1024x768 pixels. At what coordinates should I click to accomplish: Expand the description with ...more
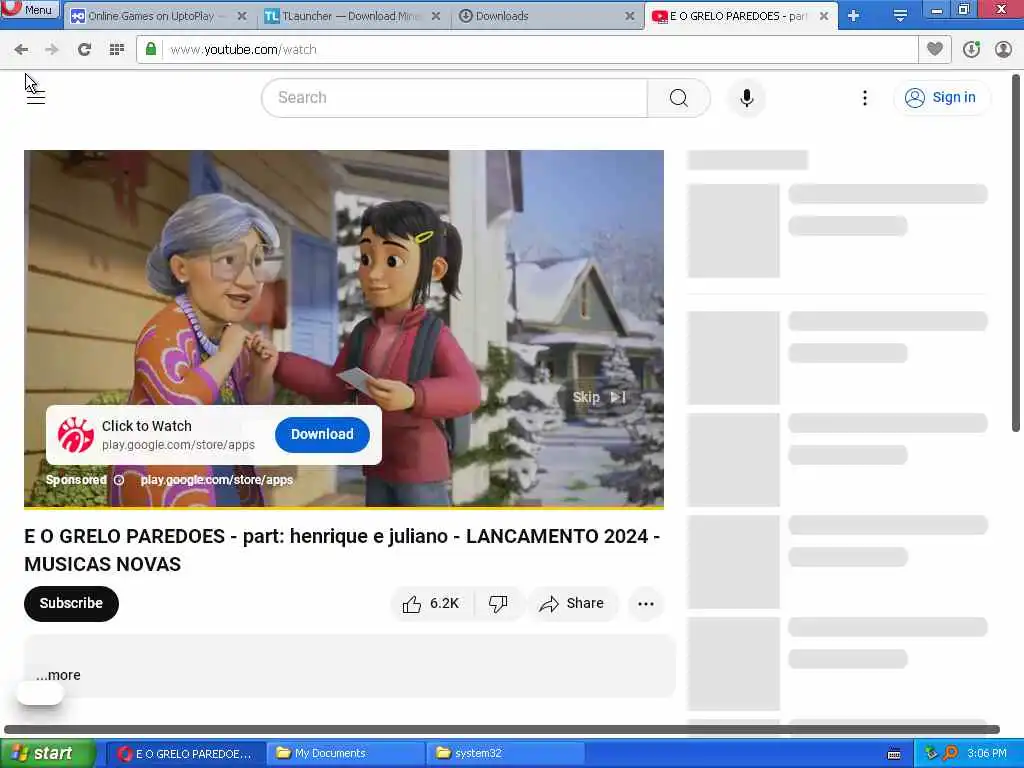(58, 675)
